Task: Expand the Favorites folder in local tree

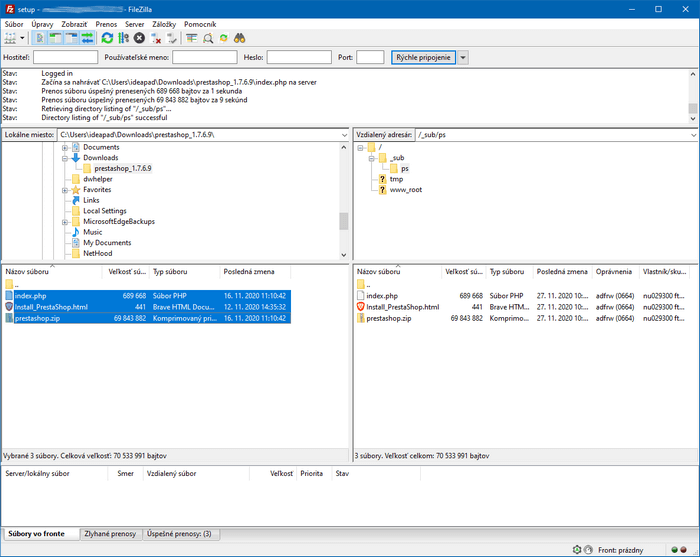Action: (x=65, y=189)
